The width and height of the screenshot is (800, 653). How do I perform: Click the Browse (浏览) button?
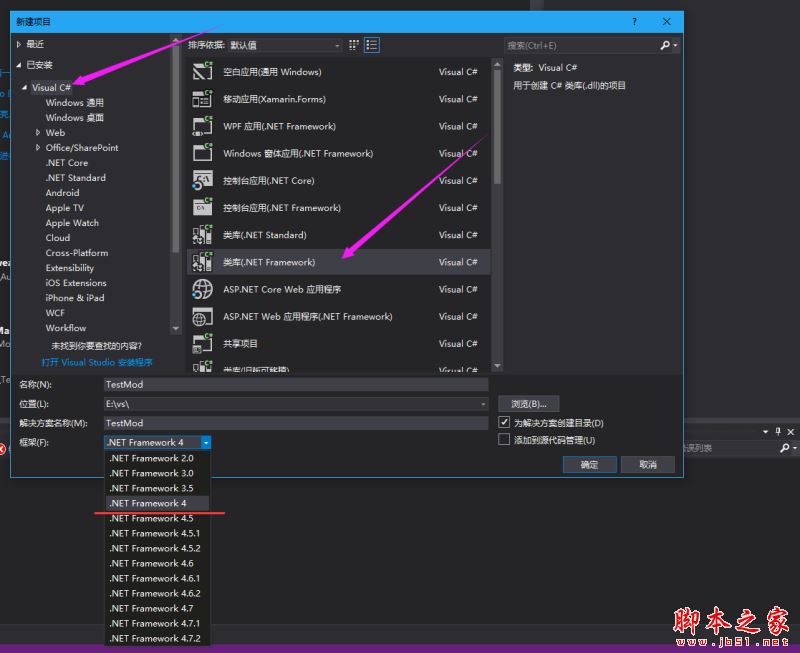(529, 404)
